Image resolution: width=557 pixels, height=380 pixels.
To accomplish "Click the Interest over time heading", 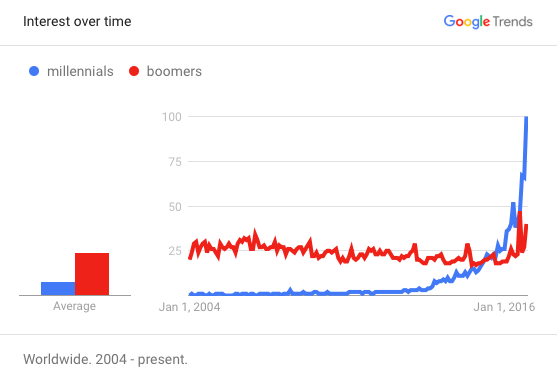I will point(77,21).
